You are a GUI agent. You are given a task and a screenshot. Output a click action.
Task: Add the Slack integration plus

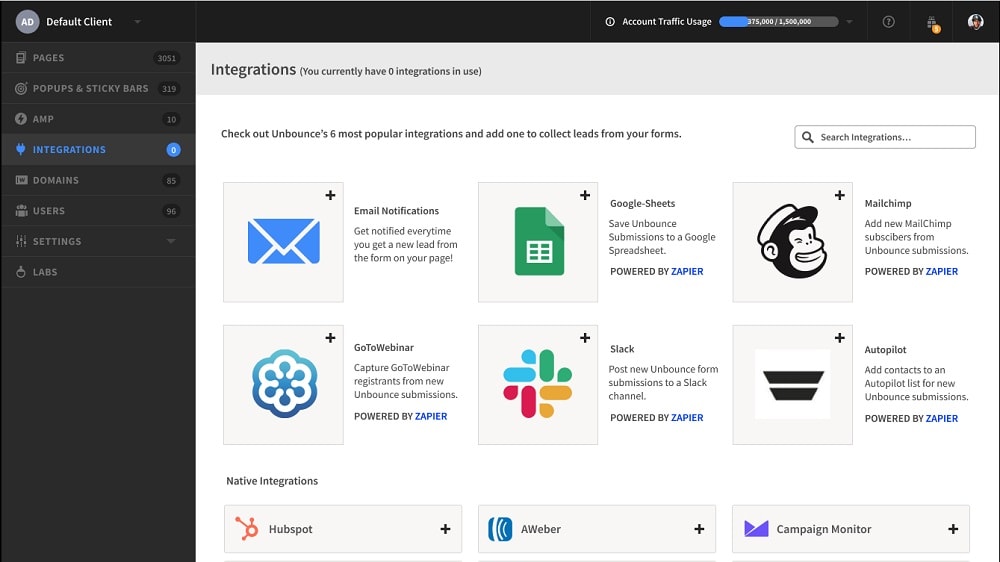pyautogui.click(x=585, y=338)
